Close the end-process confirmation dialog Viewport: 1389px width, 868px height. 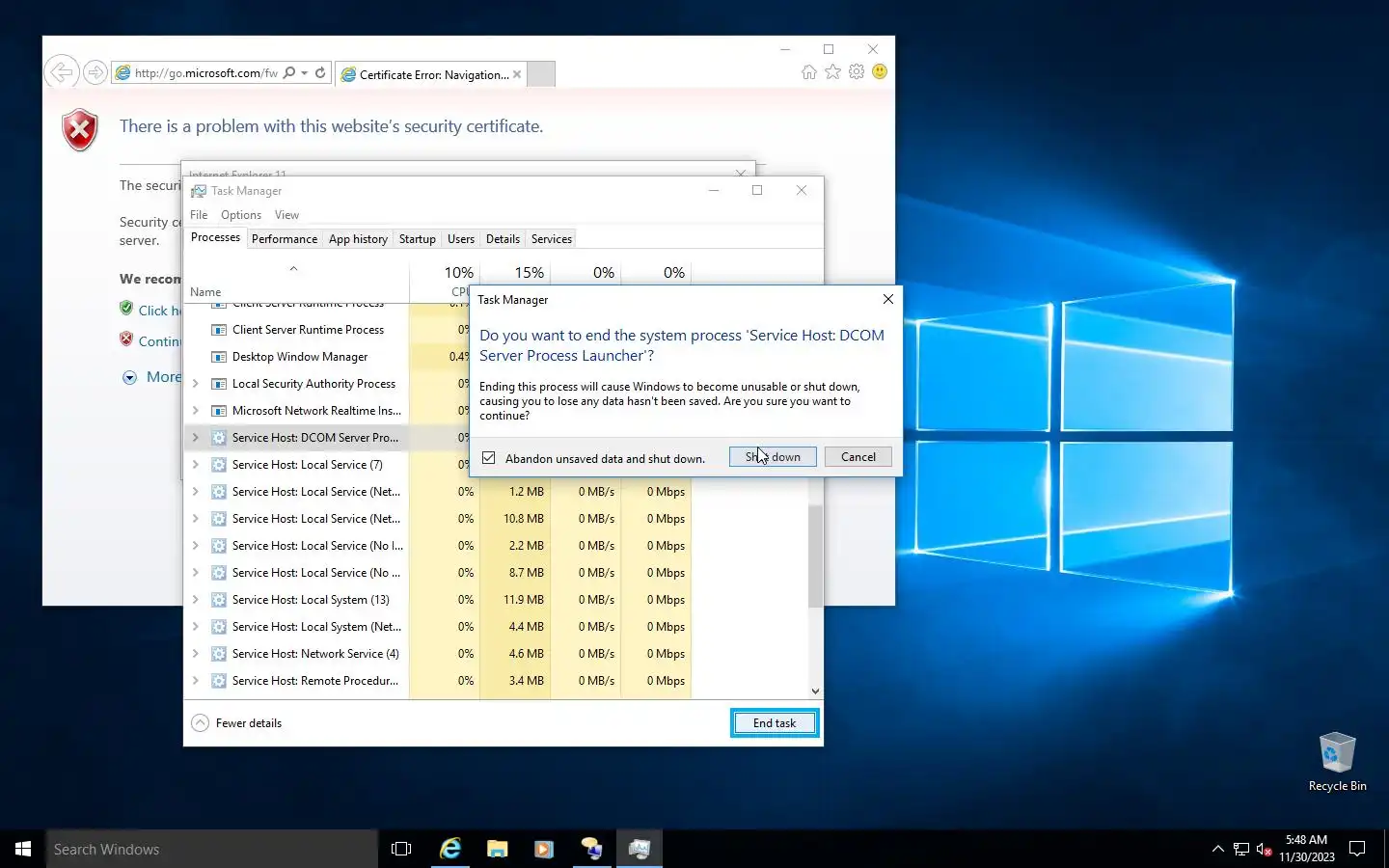tap(888, 299)
